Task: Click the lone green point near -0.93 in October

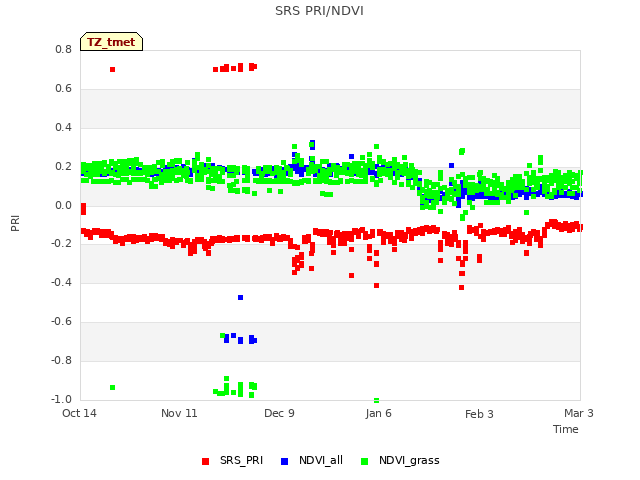Action: pos(113,387)
